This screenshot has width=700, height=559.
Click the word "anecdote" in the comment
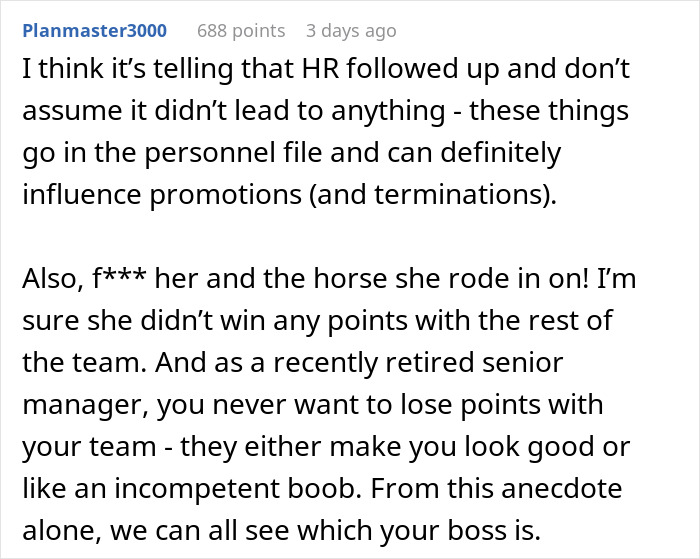click(x=562, y=488)
